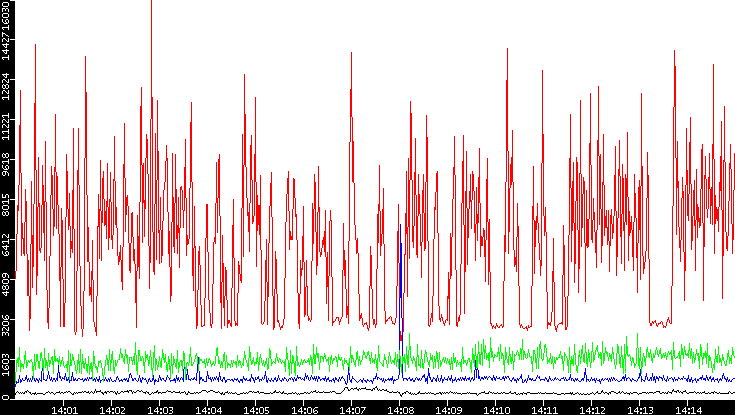The height and width of the screenshot is (415, 735).
Task: Select the 14:13 time label
Action: [x=639, y=409]
